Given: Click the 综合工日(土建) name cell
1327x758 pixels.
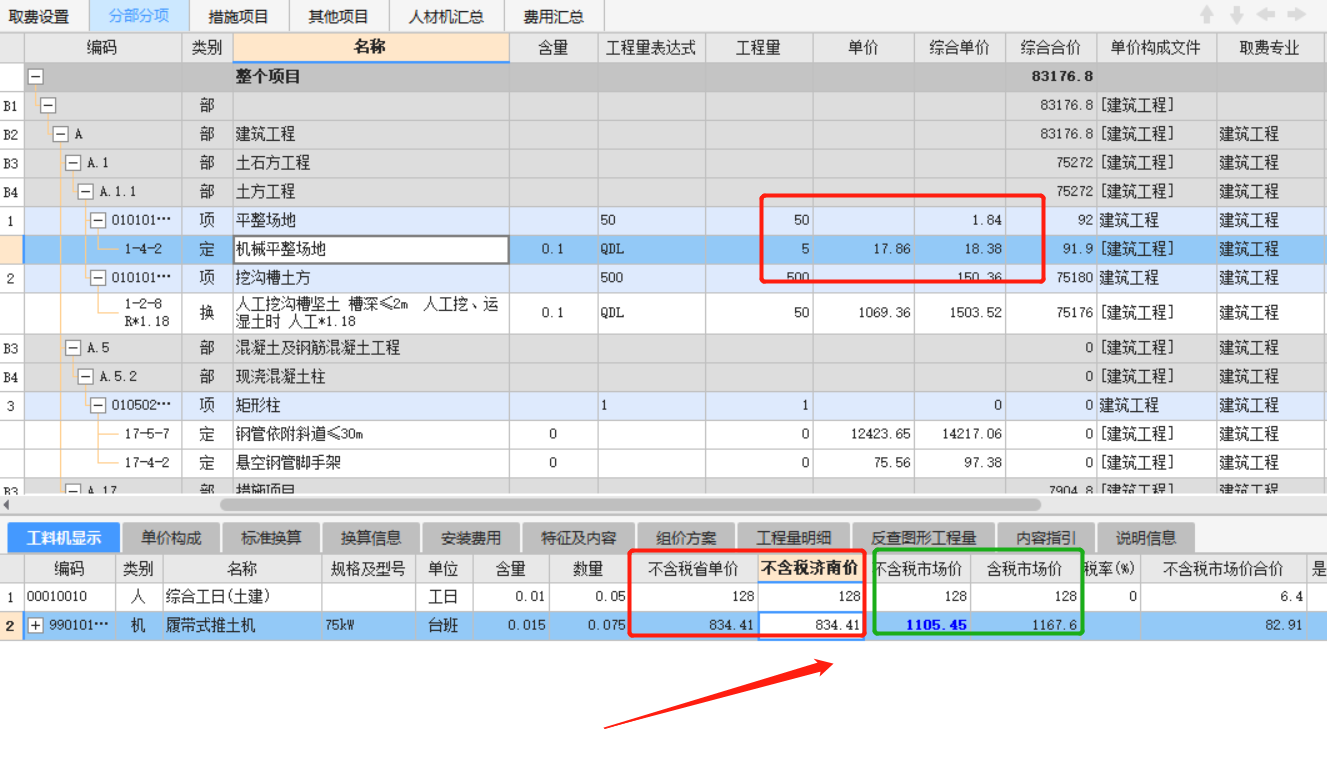Looking at the screenshot, I should tap(241, 597).
